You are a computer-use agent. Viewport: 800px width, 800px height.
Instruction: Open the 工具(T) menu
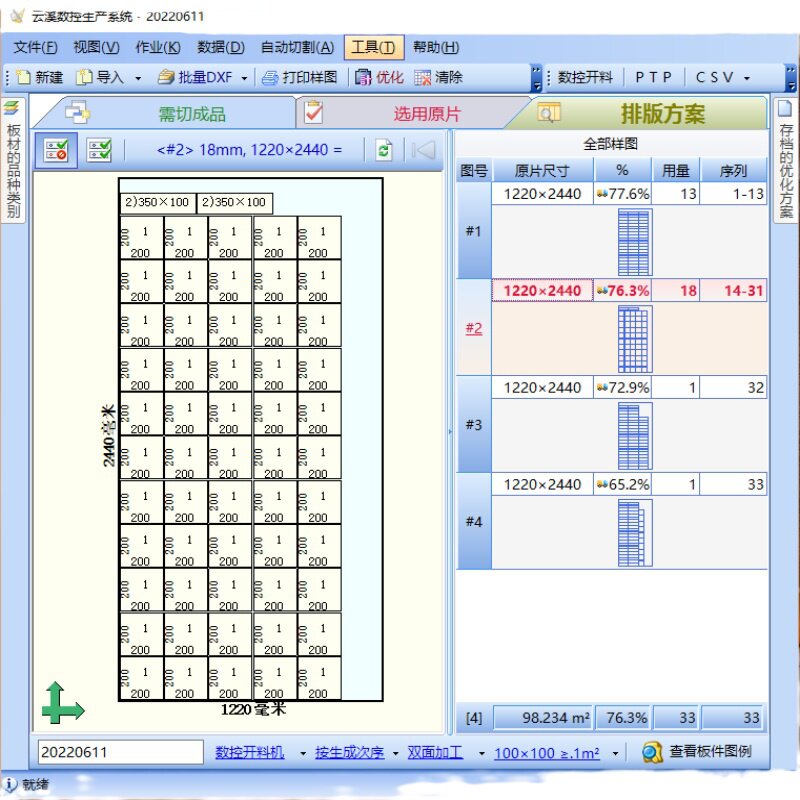click(374, 47)
